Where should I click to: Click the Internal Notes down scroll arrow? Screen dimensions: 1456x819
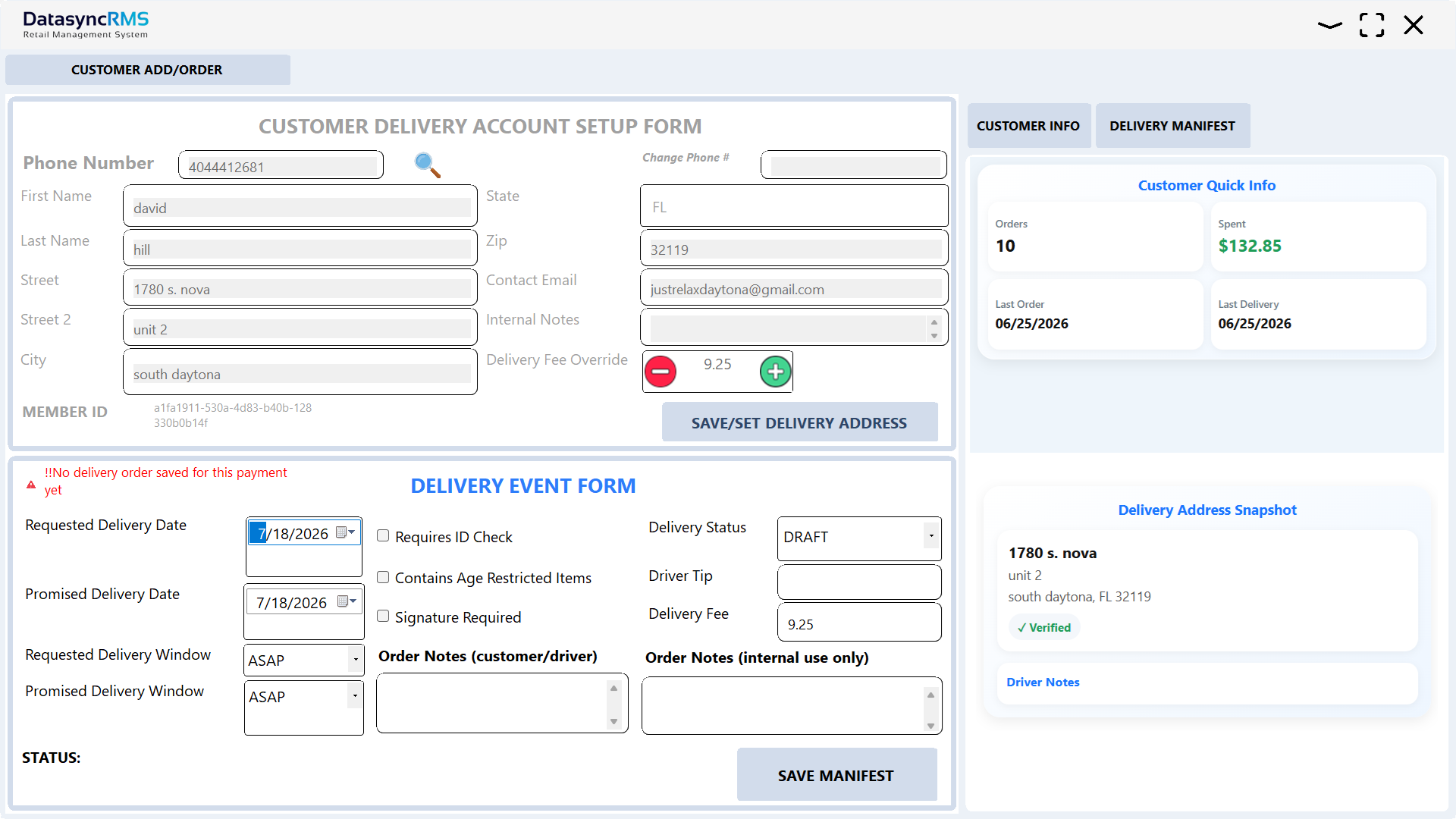[934, 336]
